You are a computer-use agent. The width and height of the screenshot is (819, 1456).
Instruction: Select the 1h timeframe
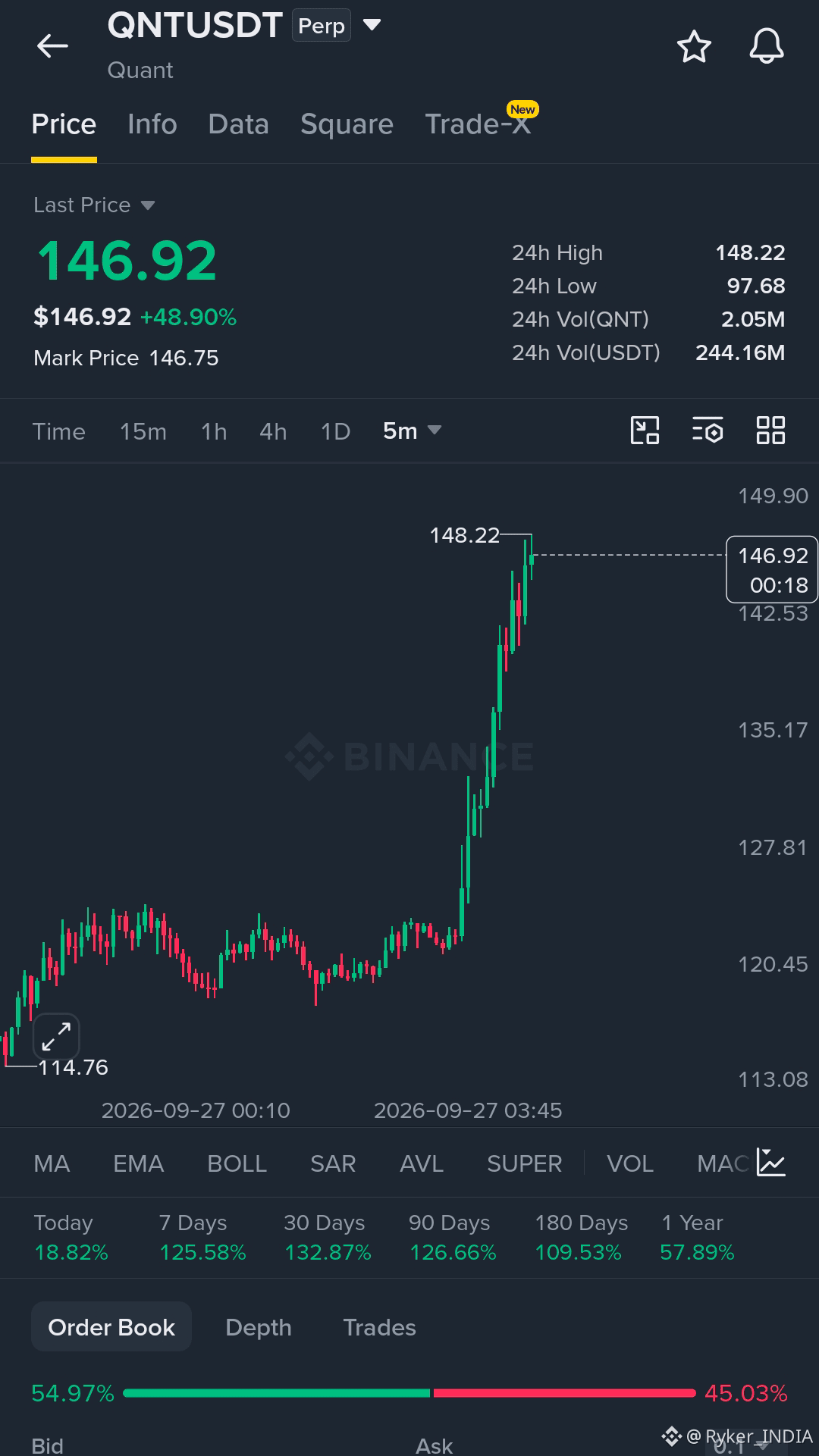pyautogui.click(x=214, y=431)
